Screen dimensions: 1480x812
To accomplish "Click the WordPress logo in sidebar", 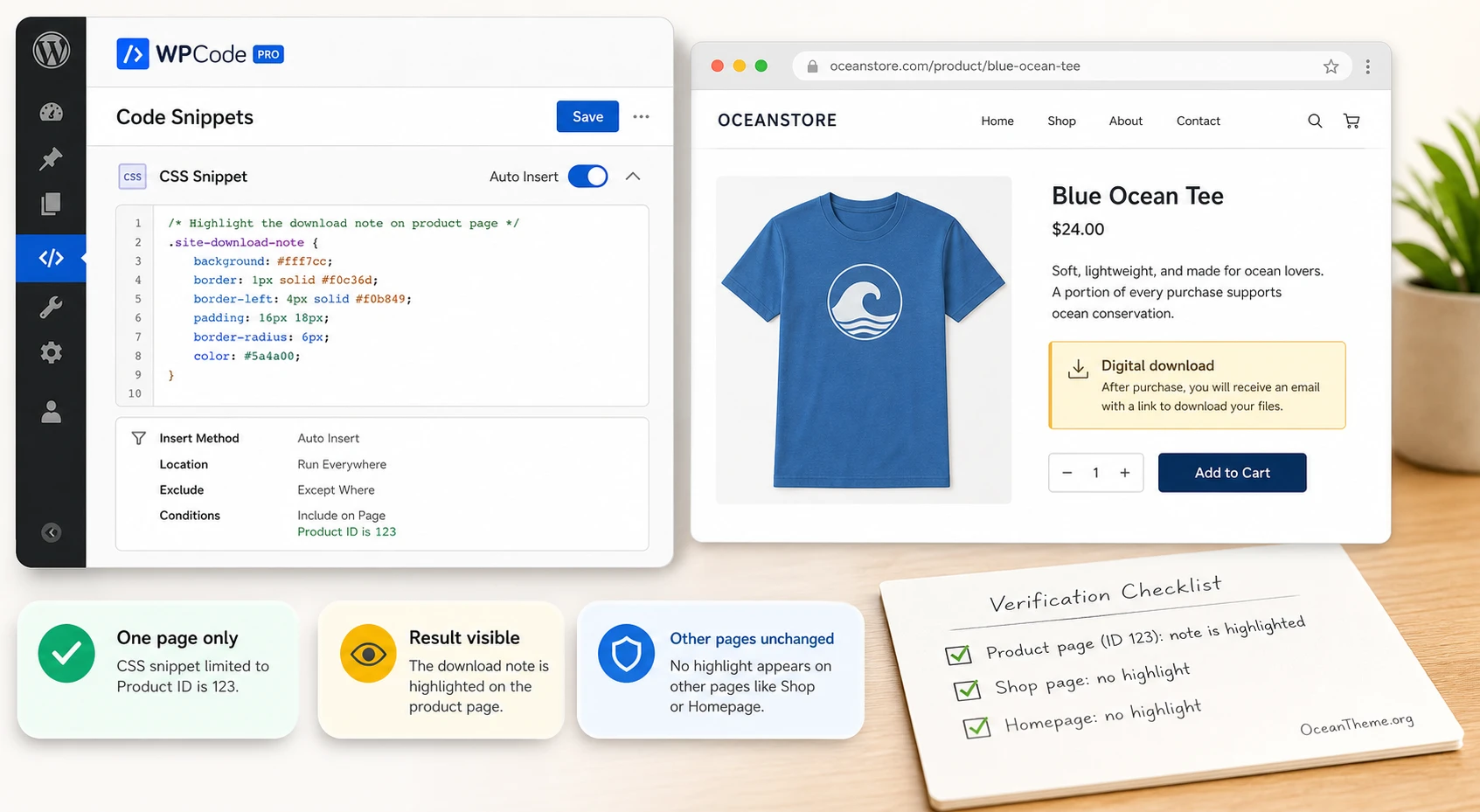I will (52, 50).
